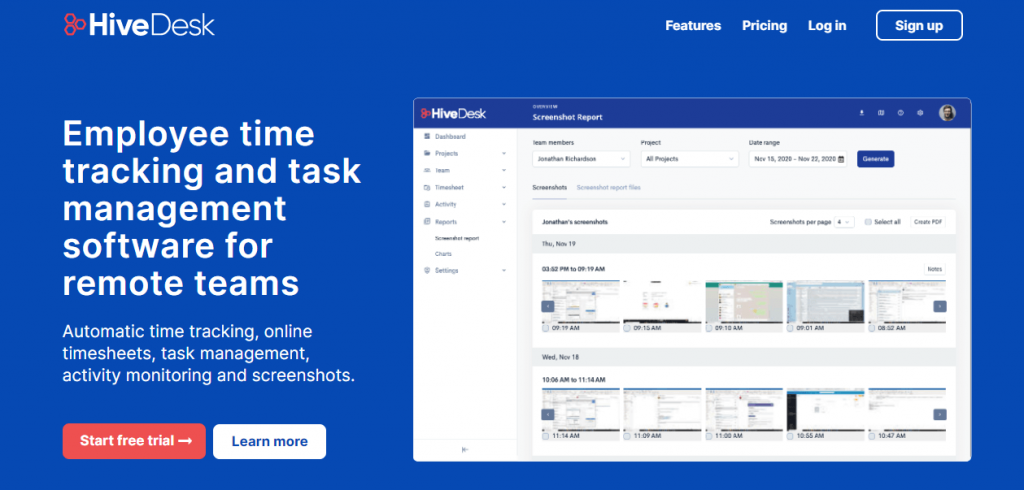
Task: Click the calendar icon in Date range field
Action: [x=841, y=159]
